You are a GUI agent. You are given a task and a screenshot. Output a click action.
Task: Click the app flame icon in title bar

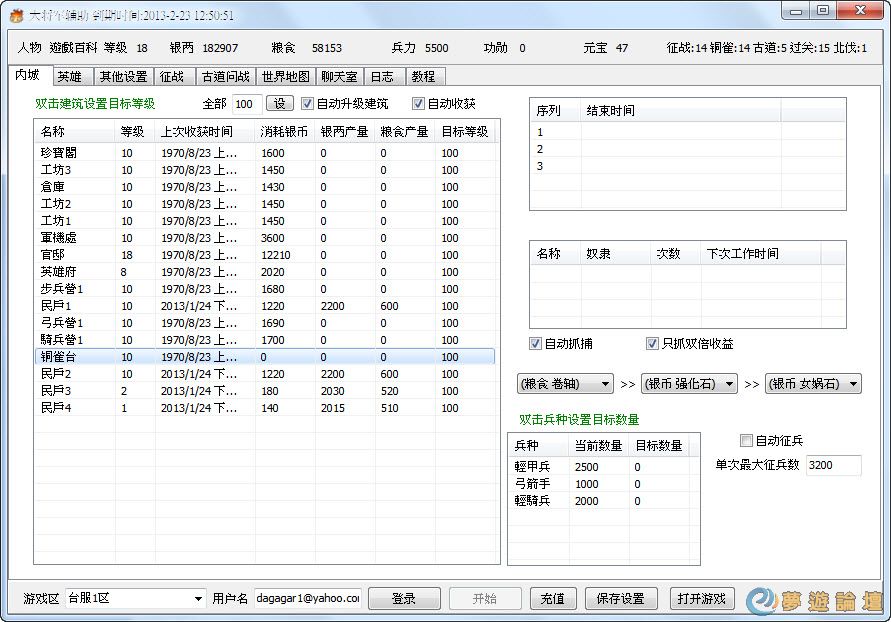[16, 15]
